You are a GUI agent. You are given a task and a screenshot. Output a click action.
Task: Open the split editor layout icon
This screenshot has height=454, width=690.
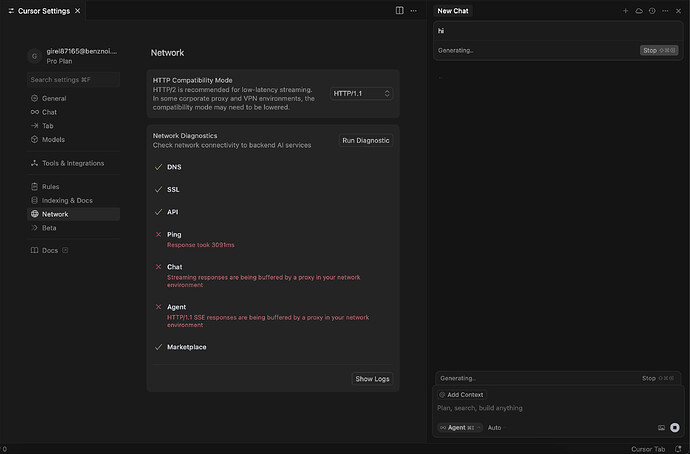coord(400,11)
